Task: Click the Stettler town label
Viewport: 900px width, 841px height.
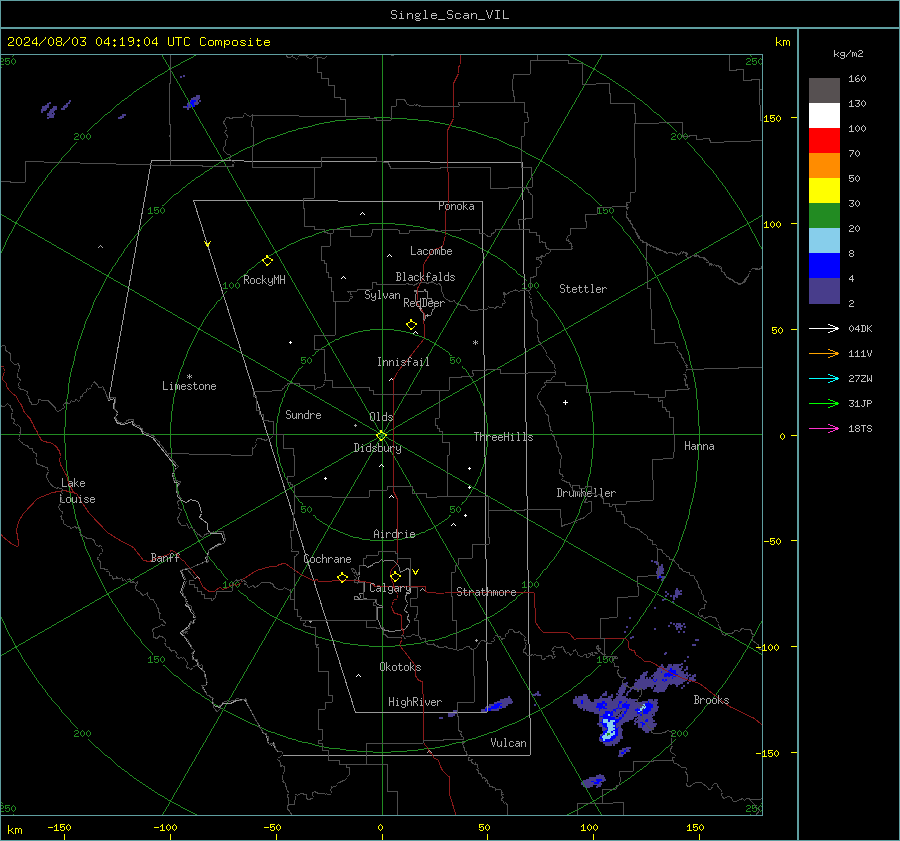Action: pos(583,289)
